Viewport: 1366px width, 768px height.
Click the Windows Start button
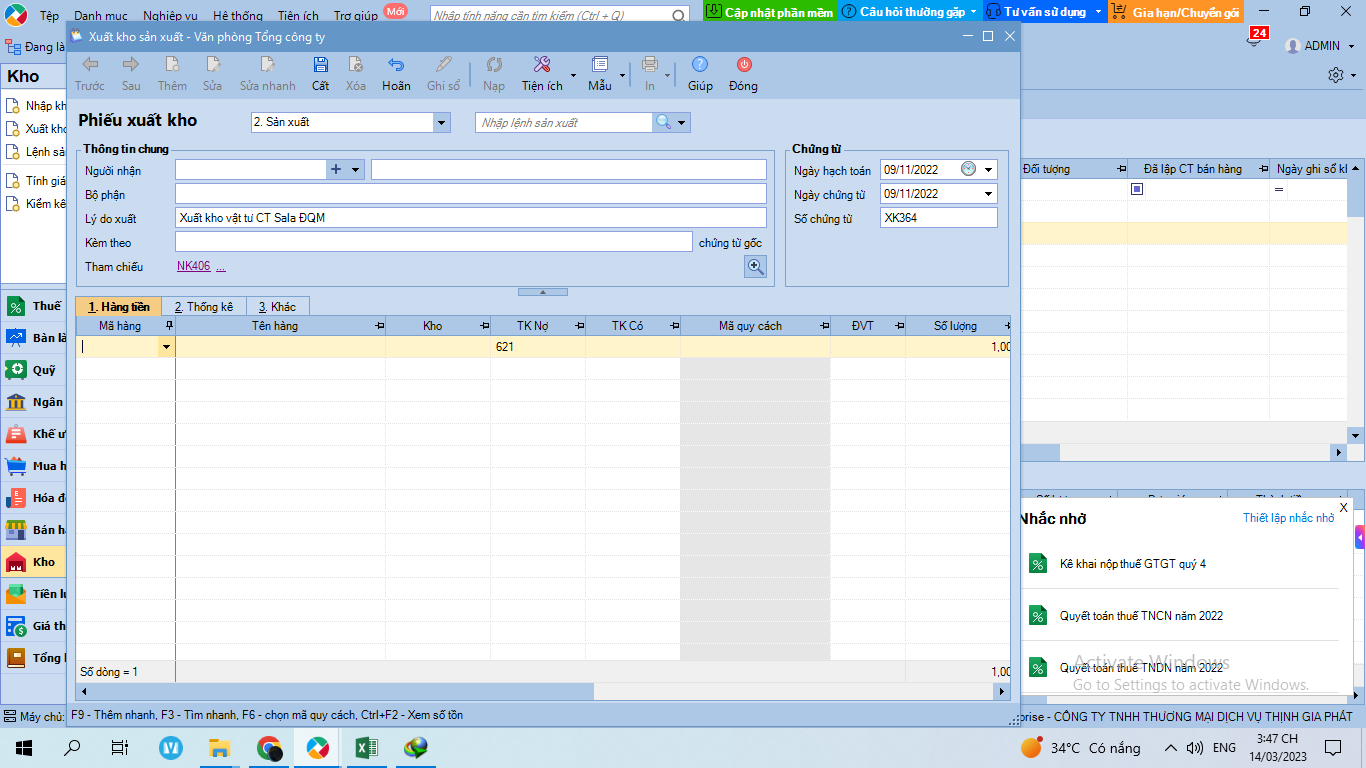pos(24,747)
